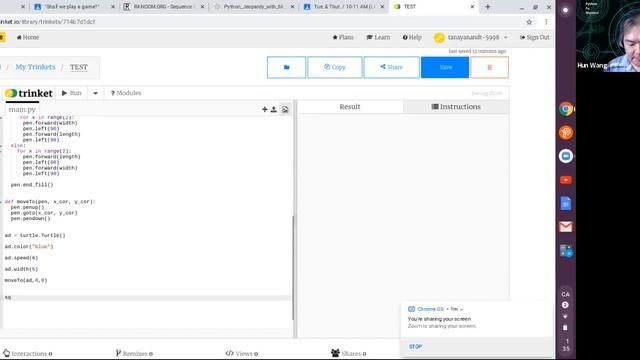Image resolution: width=640 pixels, height=360 pixels.
Task: Click Hun Wang video thumbnail
Action: pos(608,36)
